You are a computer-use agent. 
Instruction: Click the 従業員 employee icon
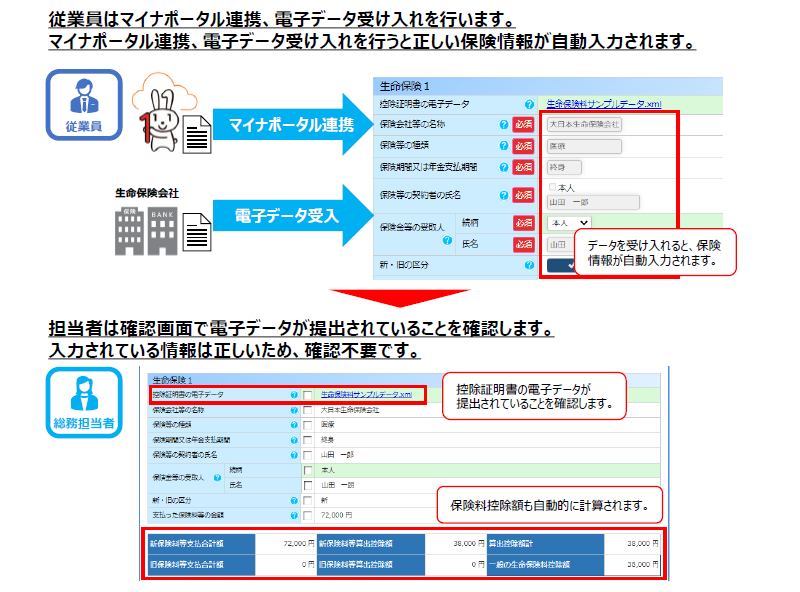84,105
